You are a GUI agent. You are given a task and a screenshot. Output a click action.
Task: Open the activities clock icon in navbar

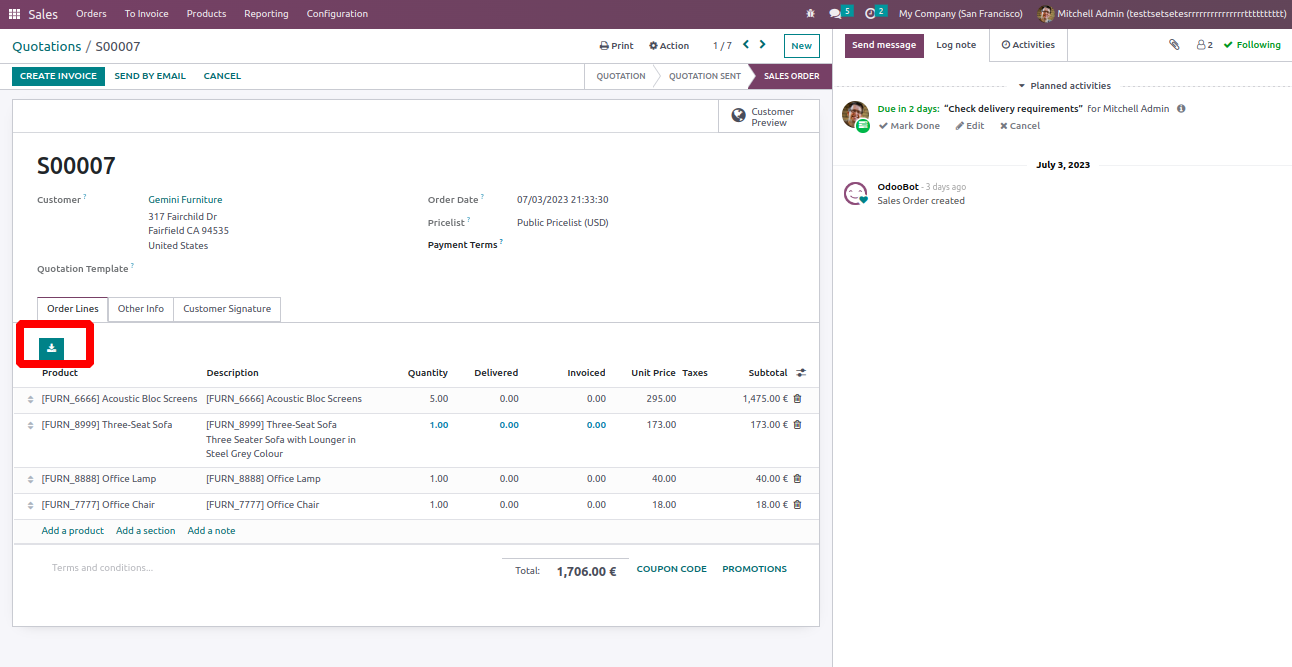pos(871,14)
